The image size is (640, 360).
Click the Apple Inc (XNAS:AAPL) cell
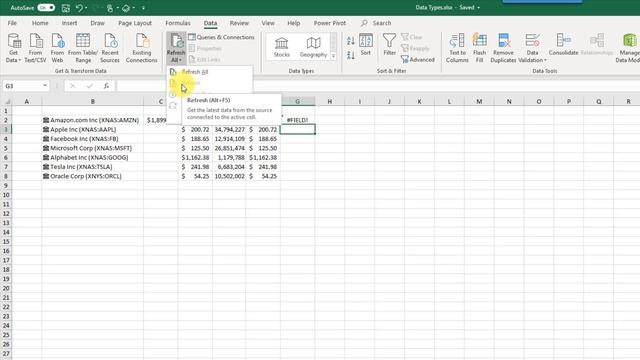[93, 129]
